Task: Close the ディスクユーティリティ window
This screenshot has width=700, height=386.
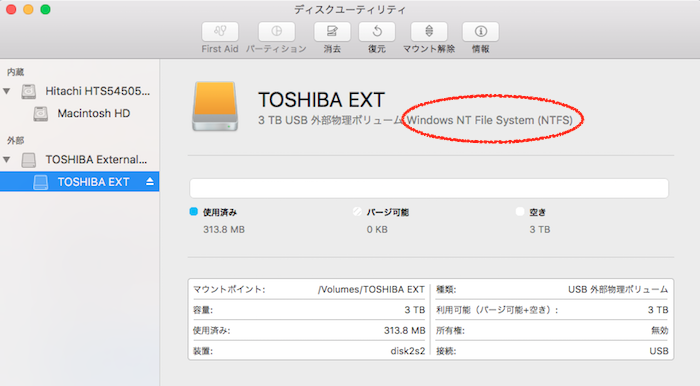Action: (x=11, y=9)
